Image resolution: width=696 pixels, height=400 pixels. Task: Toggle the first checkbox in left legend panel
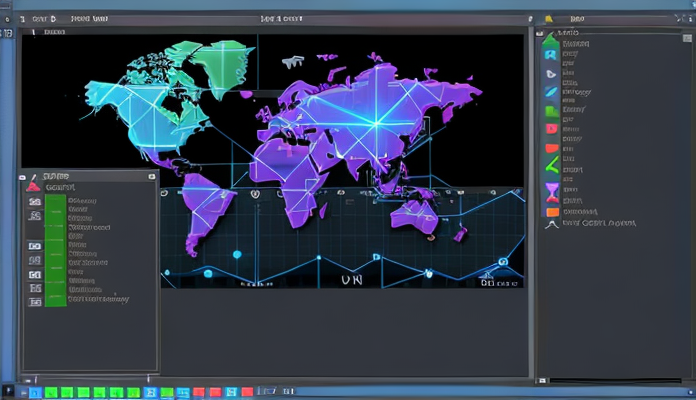(x=34, y=201)
